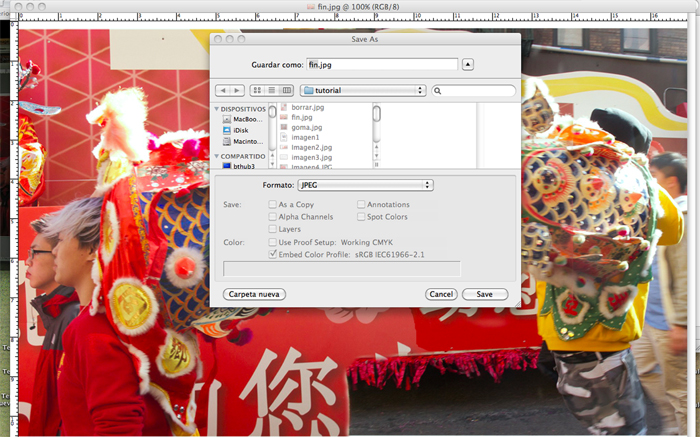The width and height of the screenshot is (700, 437).
Task: Click the imagen1 file icon
Action: click(283, 137)
